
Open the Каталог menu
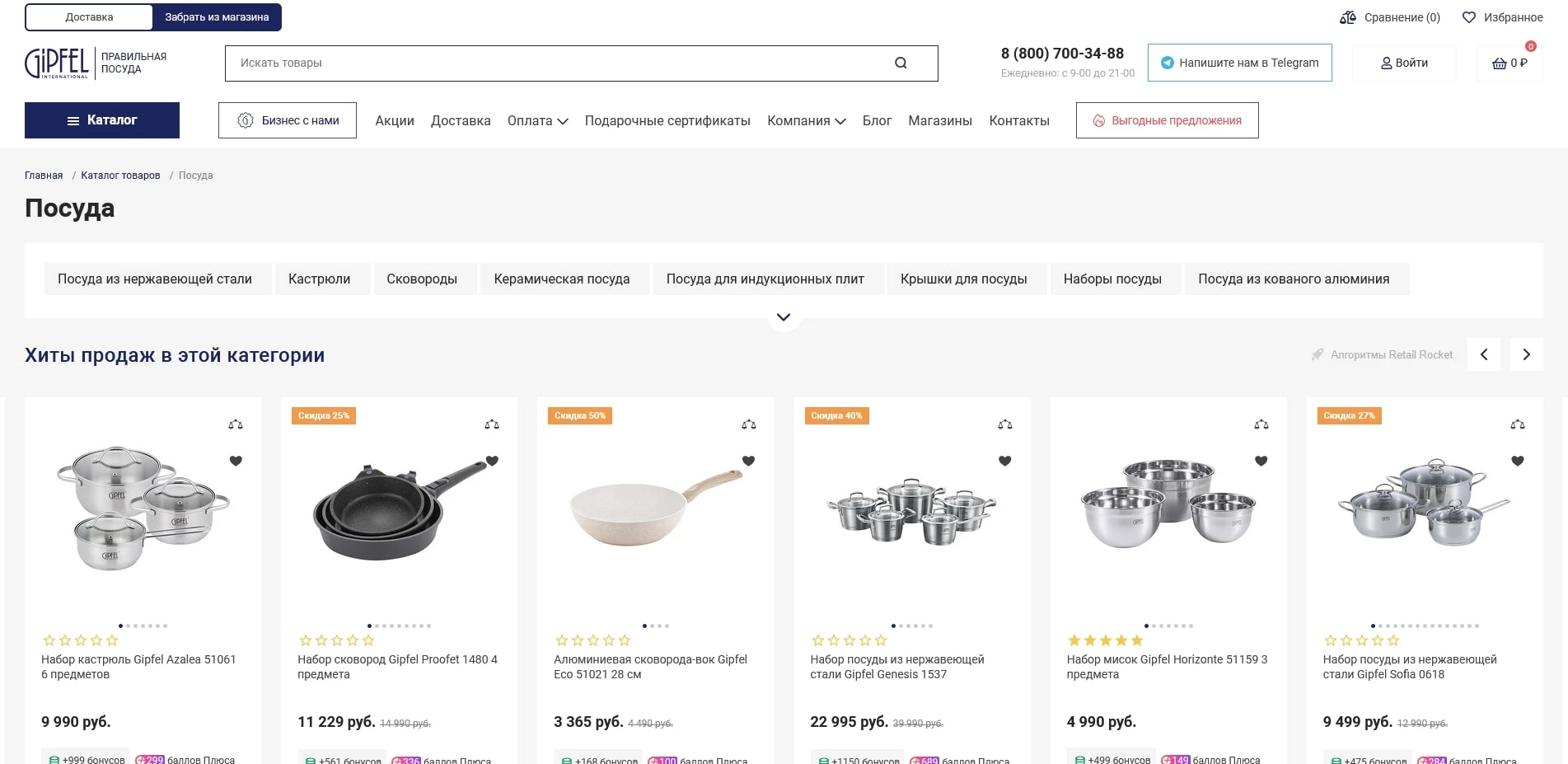point(102,120)
